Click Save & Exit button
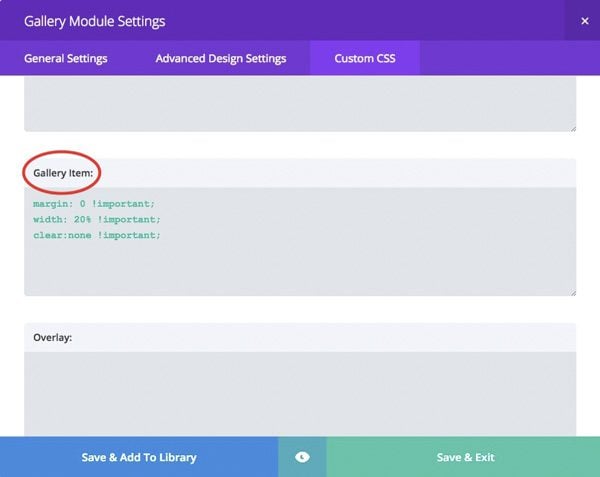Screen dimensions: 600x477 [x=463, y=457]
